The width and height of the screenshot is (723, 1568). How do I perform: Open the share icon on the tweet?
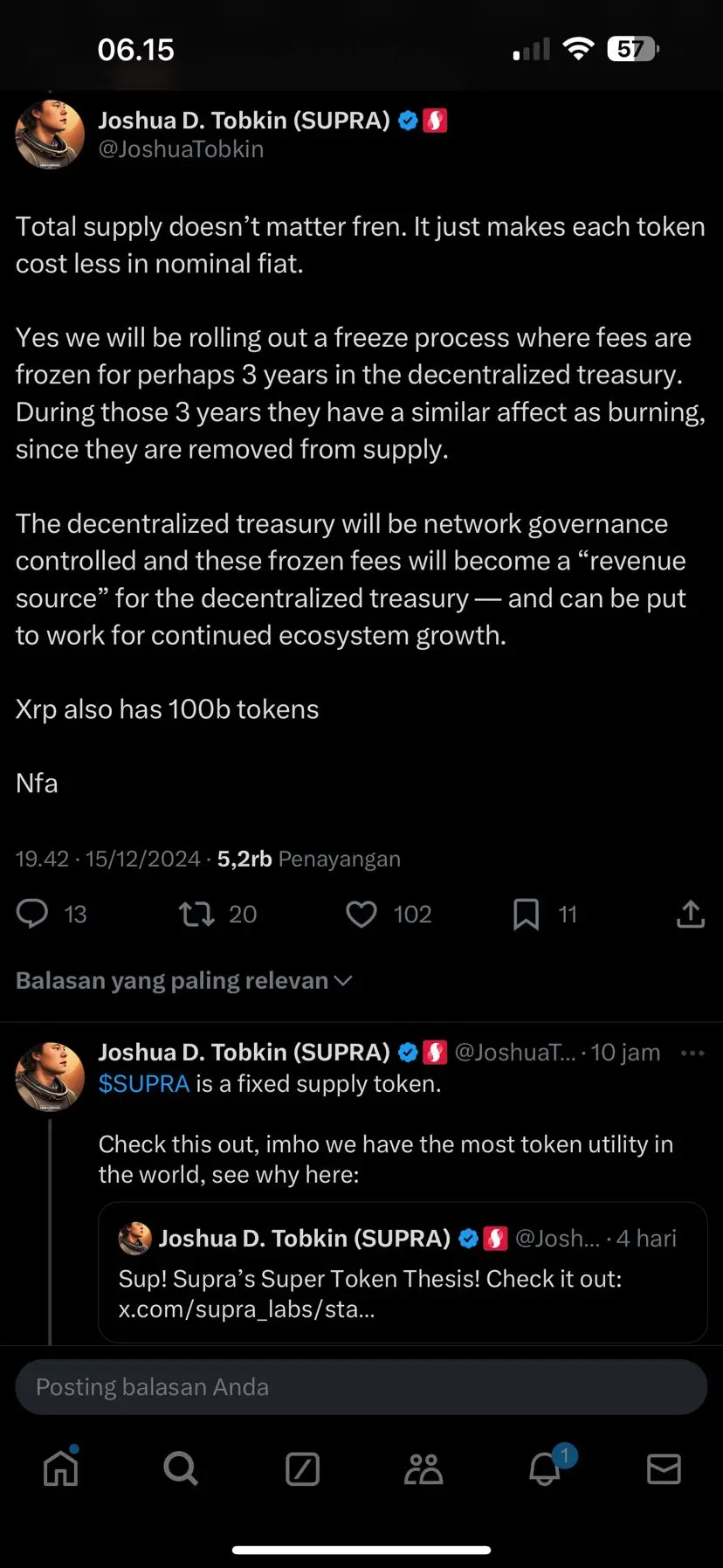[690, 914]
